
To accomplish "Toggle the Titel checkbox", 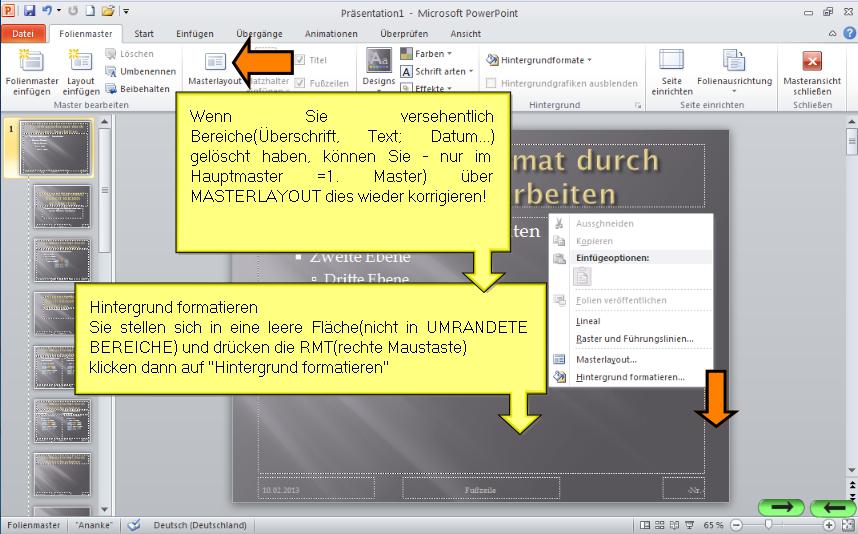I will (x=300, y=60).
